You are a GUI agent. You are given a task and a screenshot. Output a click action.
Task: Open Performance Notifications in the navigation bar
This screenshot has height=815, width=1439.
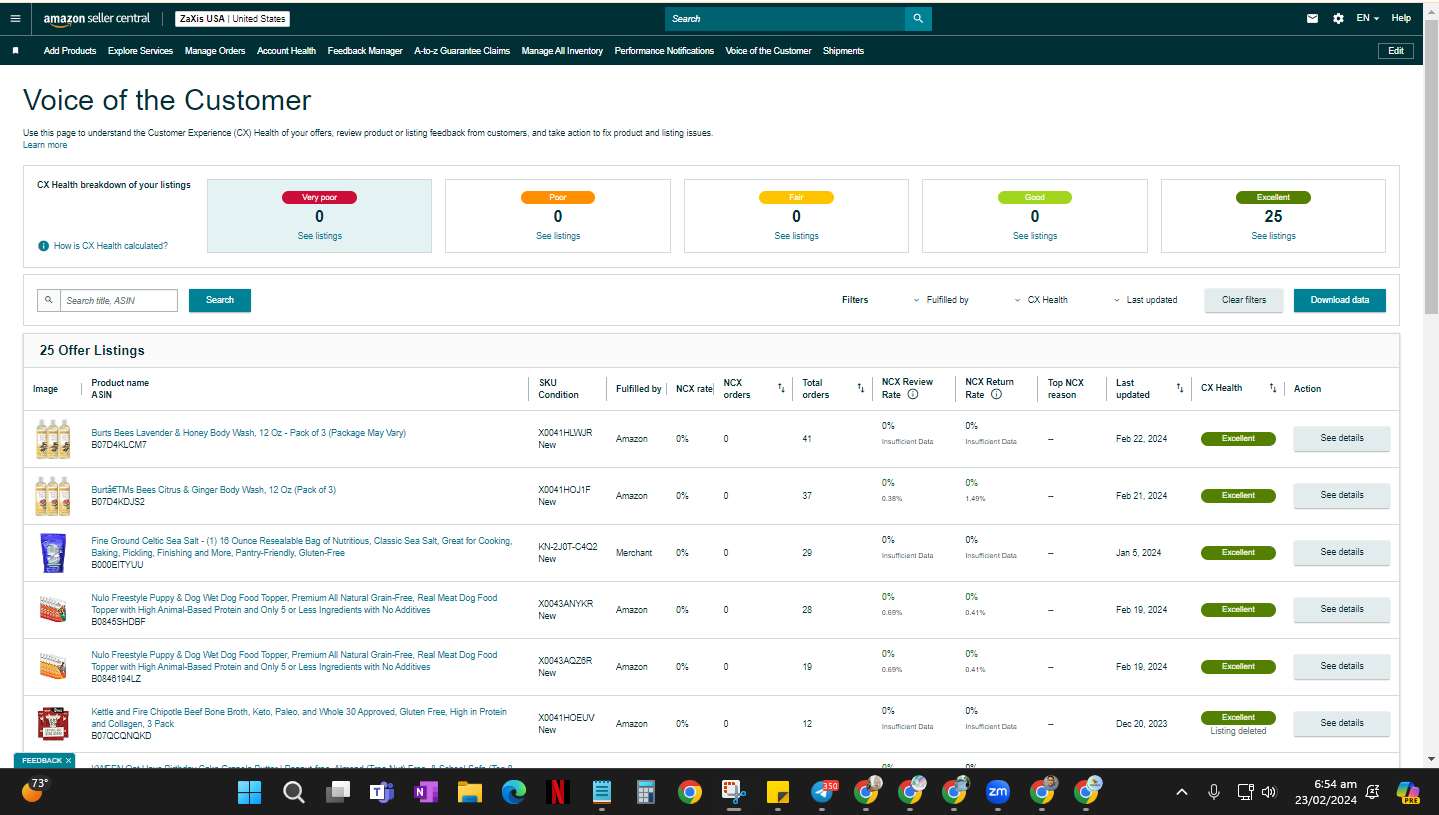(x=664, y=51)
